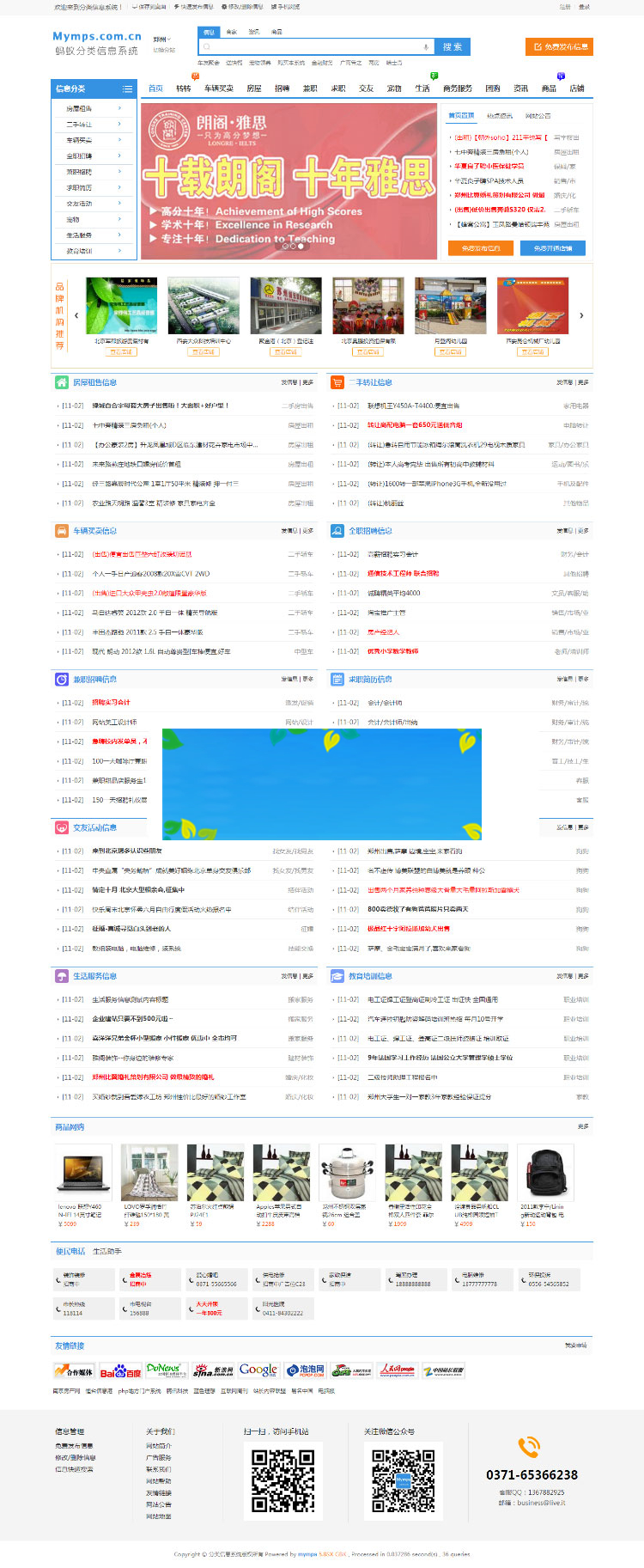Screen dimensions: 644x1568
Task: Click the green house rental section icon
Action: coord(62,382)
